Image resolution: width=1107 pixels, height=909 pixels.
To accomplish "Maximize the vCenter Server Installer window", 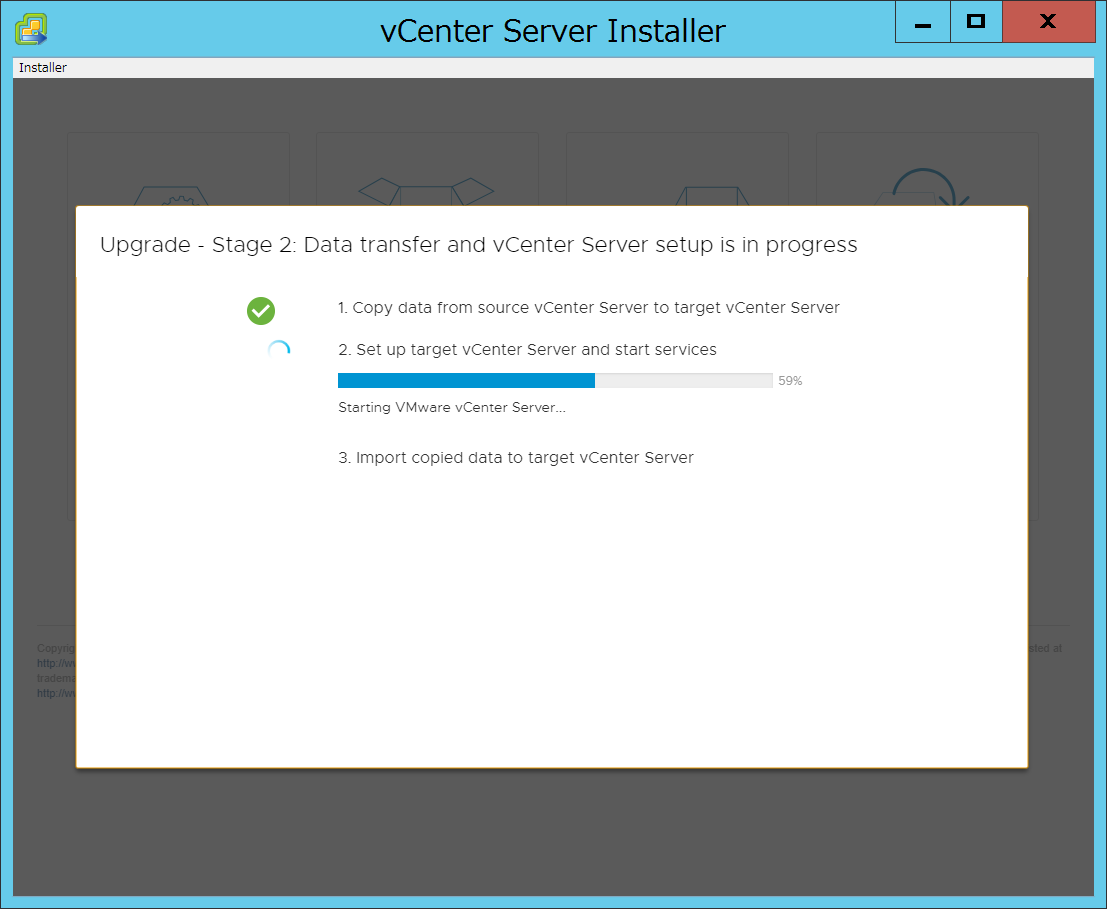I will pos(976,22).
